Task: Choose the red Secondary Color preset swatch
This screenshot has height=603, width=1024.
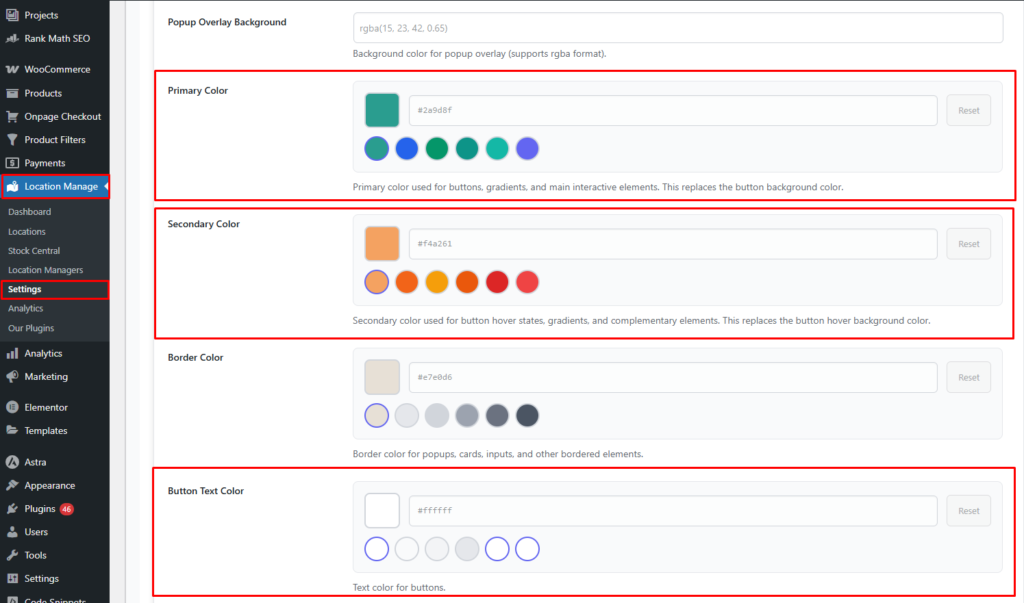Action: pyautogui.click(x=497, y=282)
